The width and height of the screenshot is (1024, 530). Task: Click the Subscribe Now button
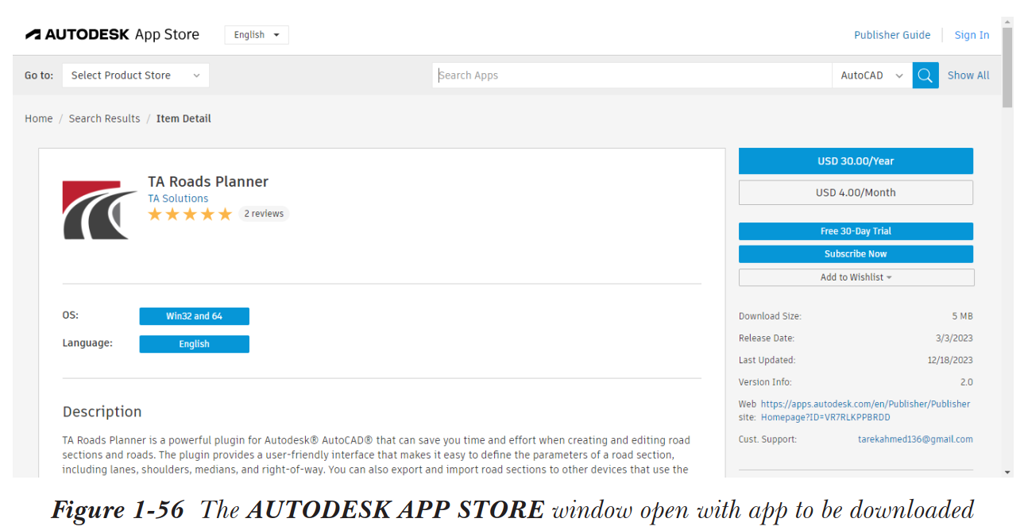pos(856,254)
